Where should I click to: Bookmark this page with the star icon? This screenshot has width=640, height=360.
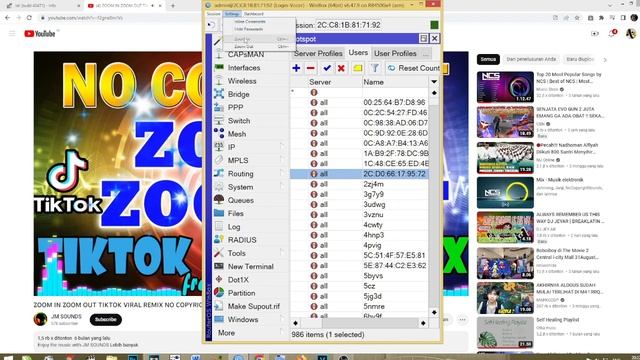point(577,18)
